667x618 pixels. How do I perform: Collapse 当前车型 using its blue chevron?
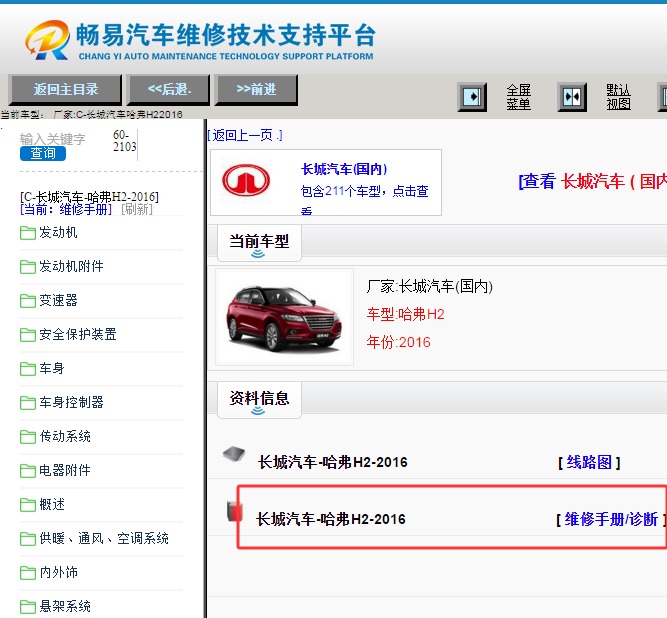[258, 254]
